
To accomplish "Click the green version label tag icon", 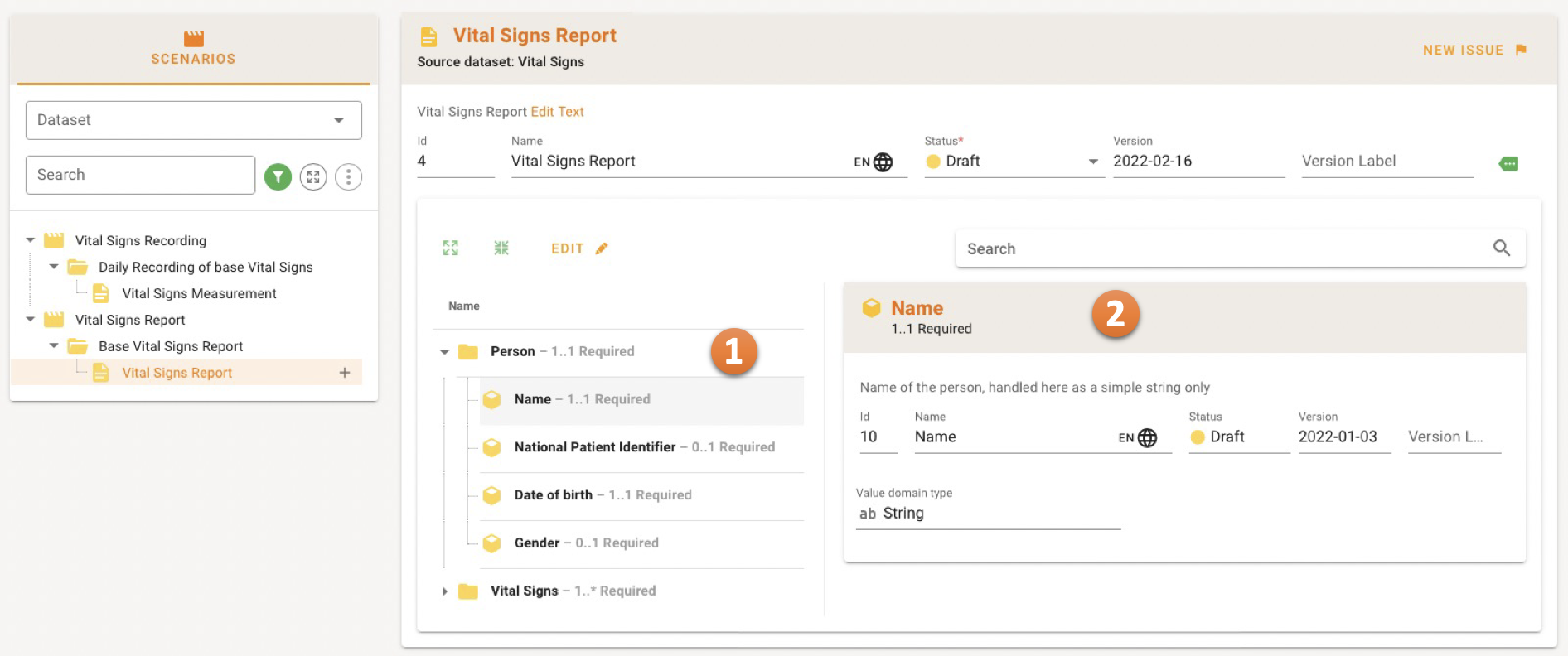I will pyautogui.click(x=1508, y=164).
